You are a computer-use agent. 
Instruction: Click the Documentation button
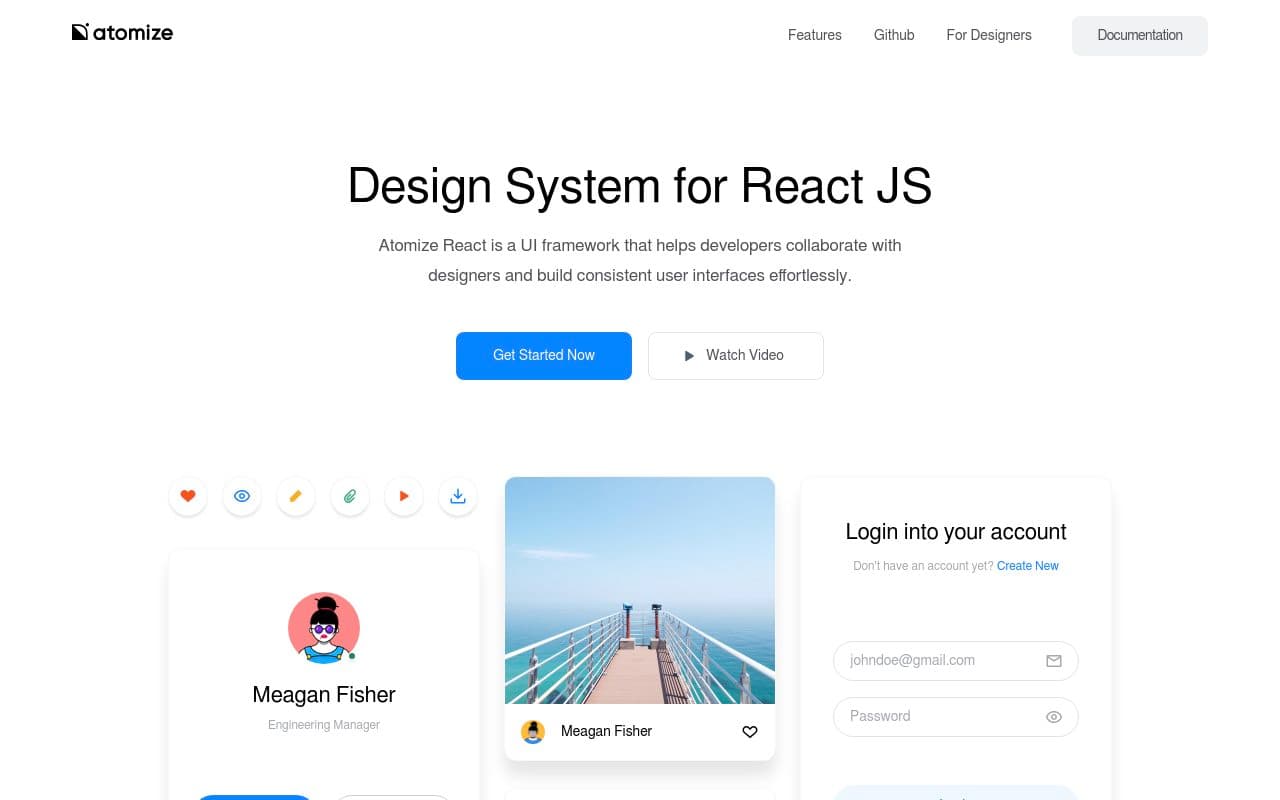click(1139, 35)
